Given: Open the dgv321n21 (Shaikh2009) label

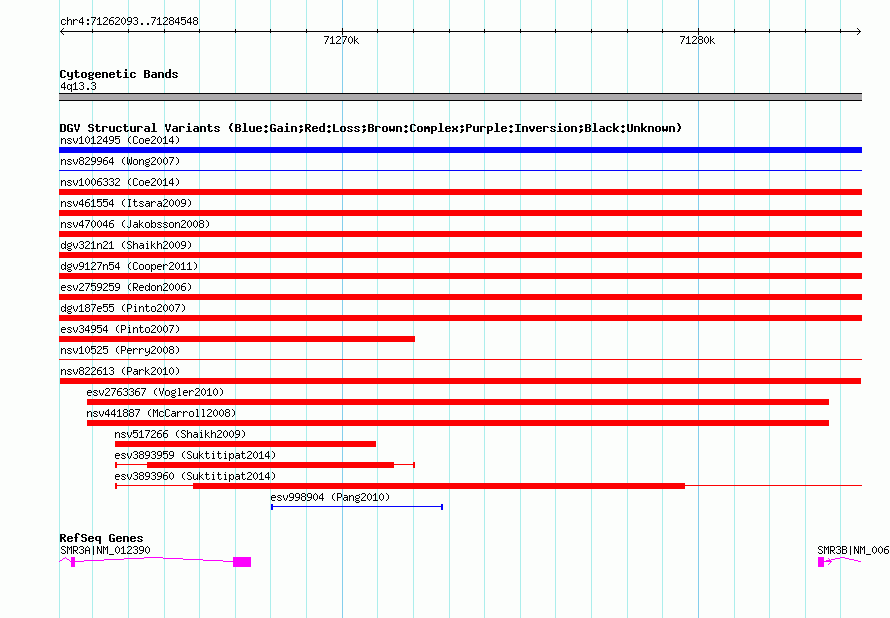Looking at the screenshot, I should [x=126, y=245].
